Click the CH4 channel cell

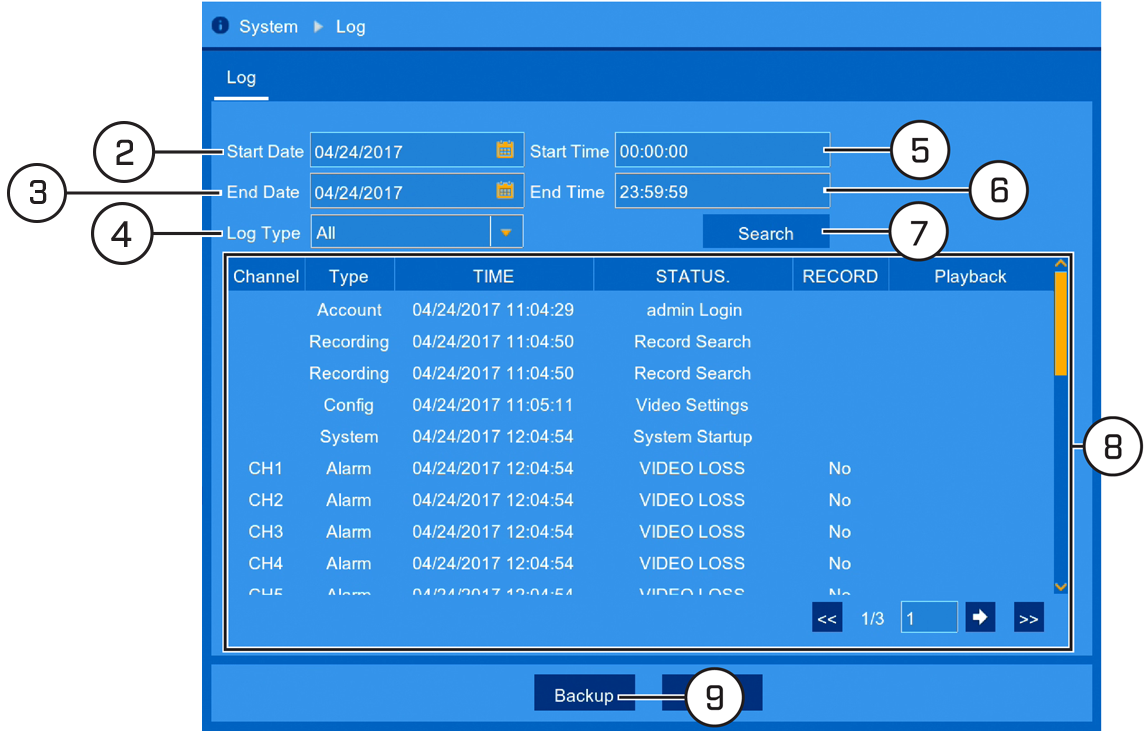(x=266, y=564)
